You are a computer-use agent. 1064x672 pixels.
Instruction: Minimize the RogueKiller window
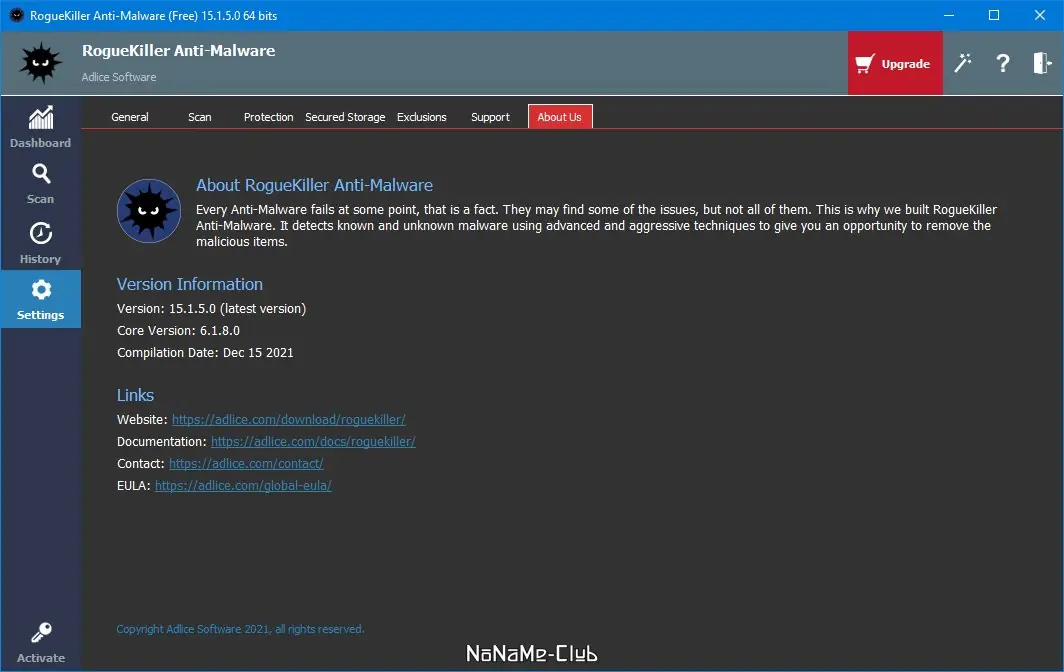click(949, 15)
